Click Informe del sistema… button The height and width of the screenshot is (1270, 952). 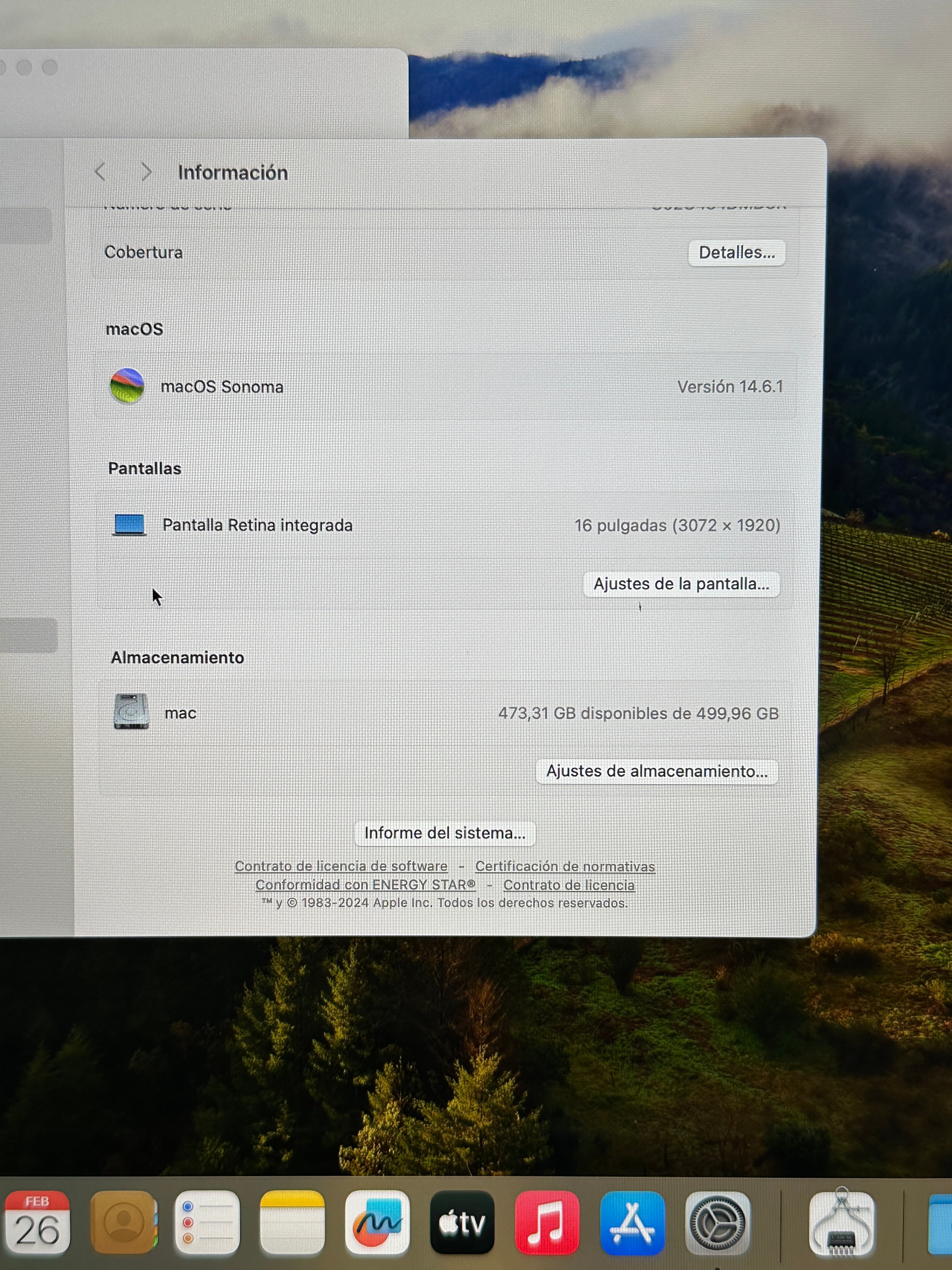445,833
